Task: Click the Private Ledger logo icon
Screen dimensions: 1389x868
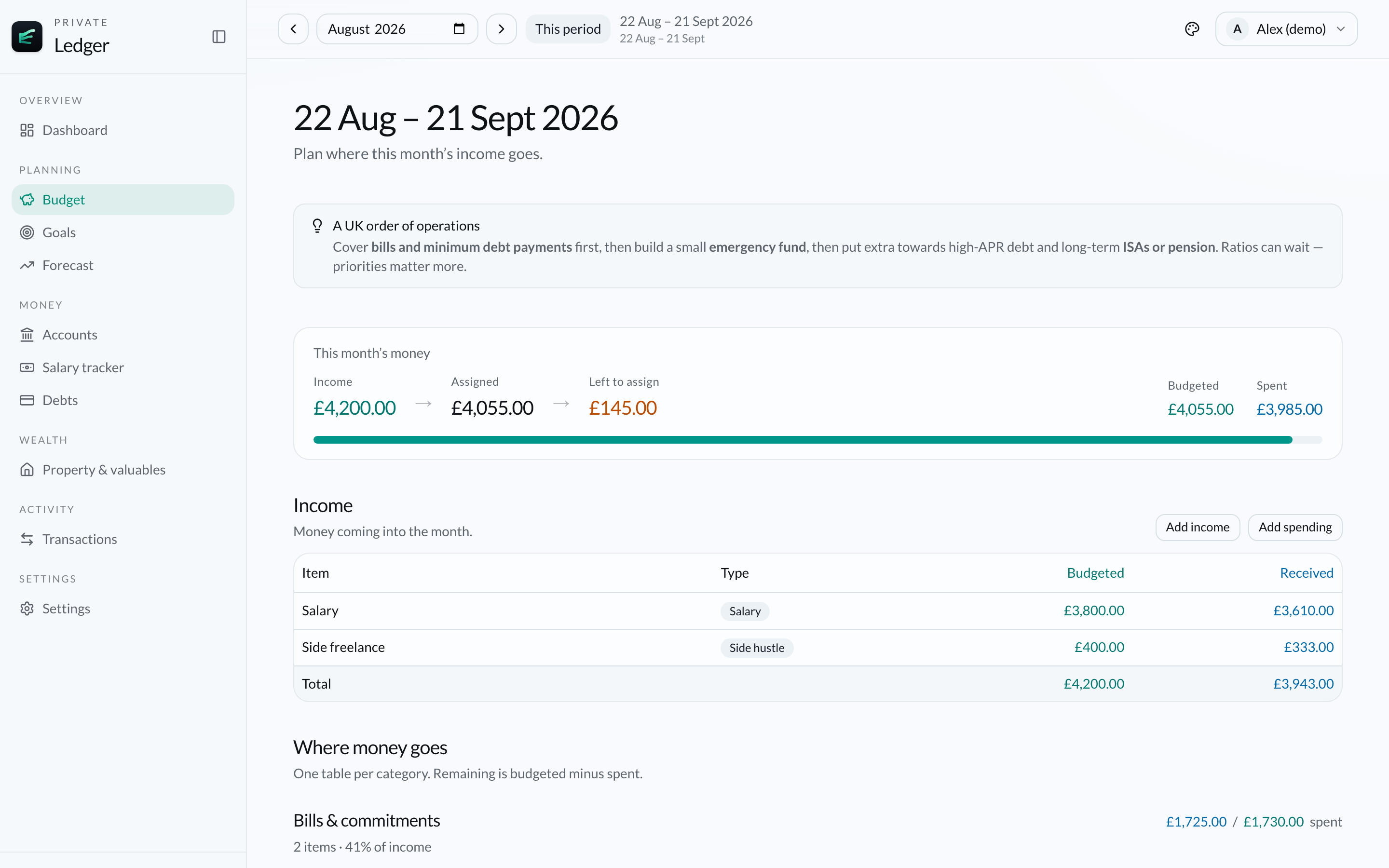Action: 27,37
